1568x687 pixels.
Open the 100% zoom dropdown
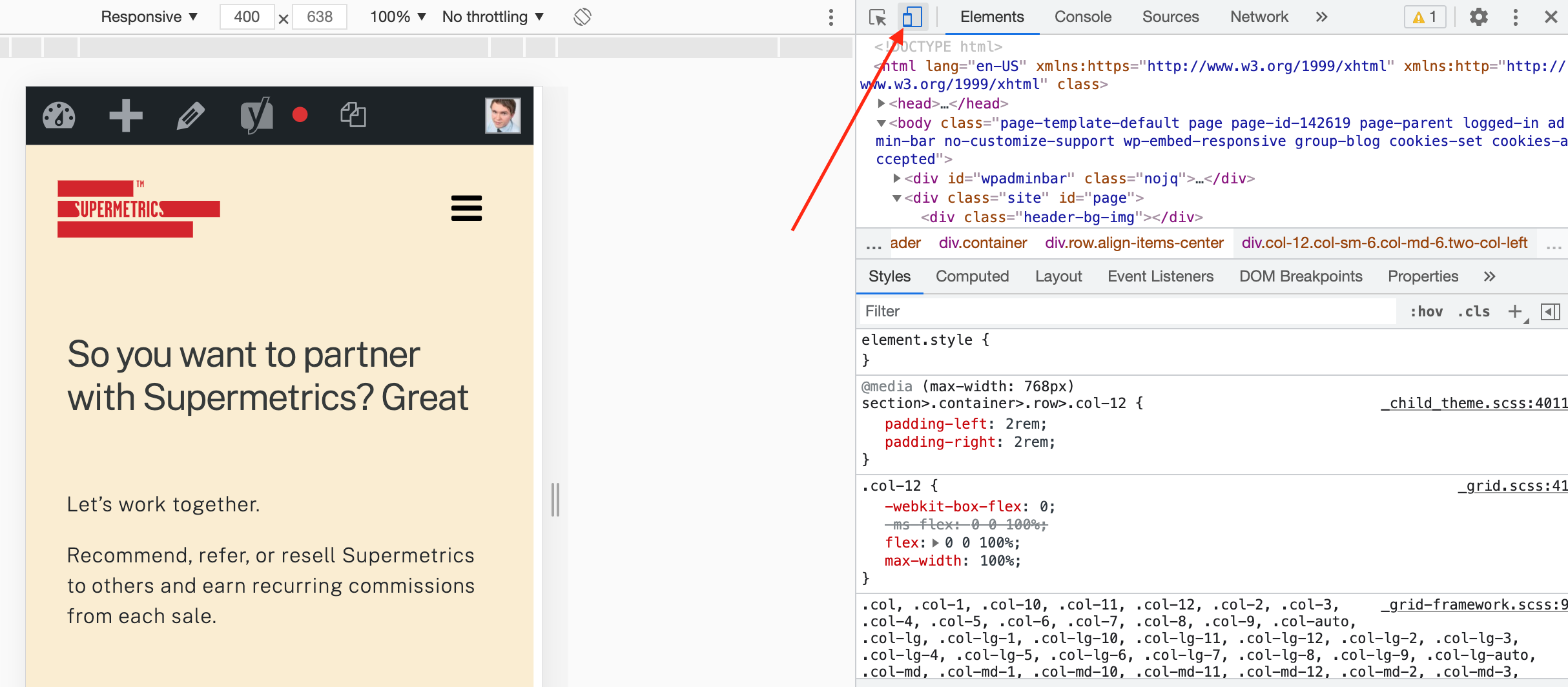click(x=398, y=17)
